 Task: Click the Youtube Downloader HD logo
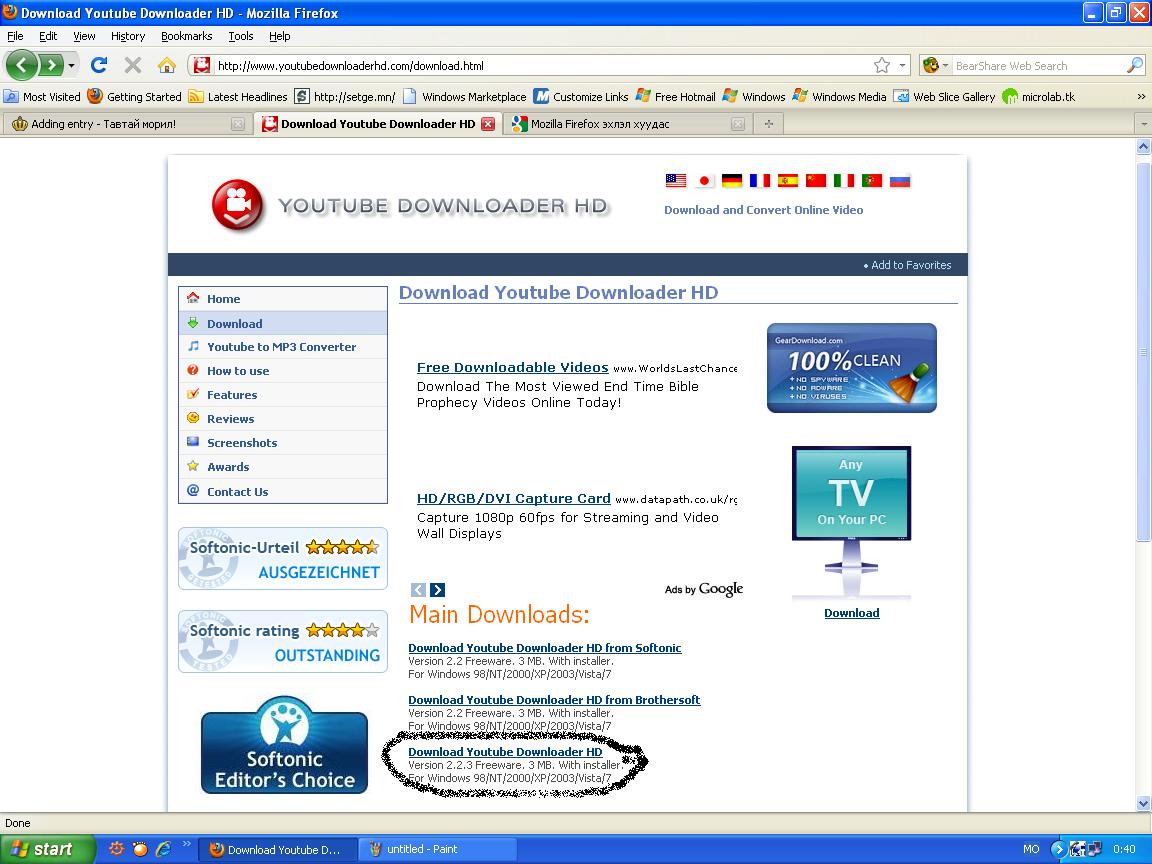click(410, 205)
